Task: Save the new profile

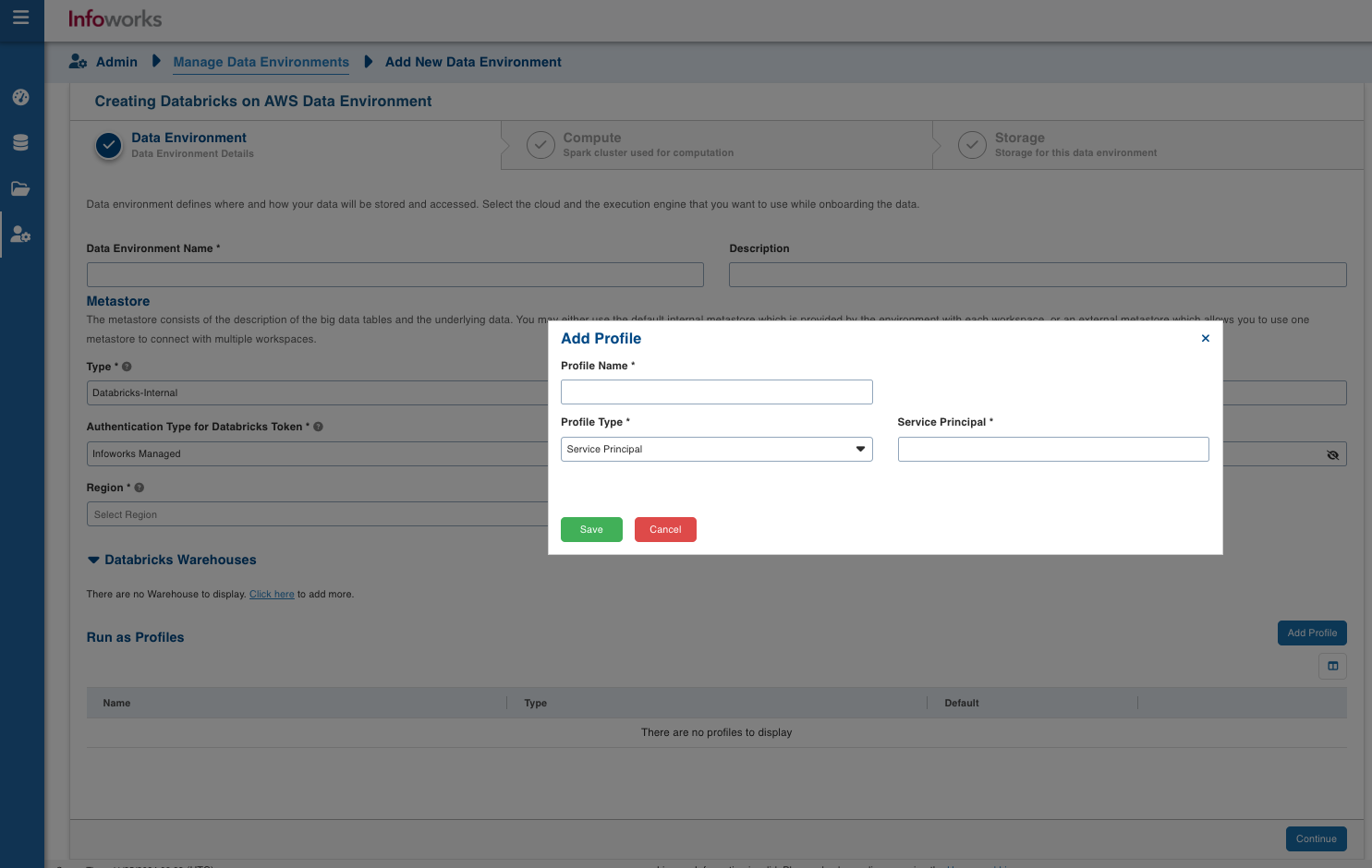Action: 591,529
